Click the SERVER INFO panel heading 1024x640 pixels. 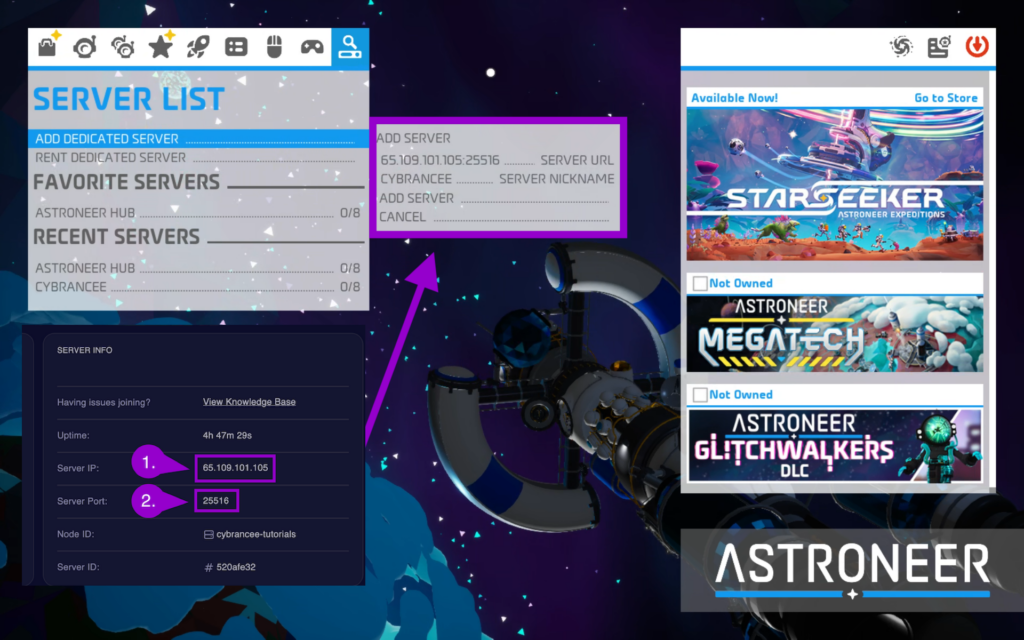click(84, 350)
